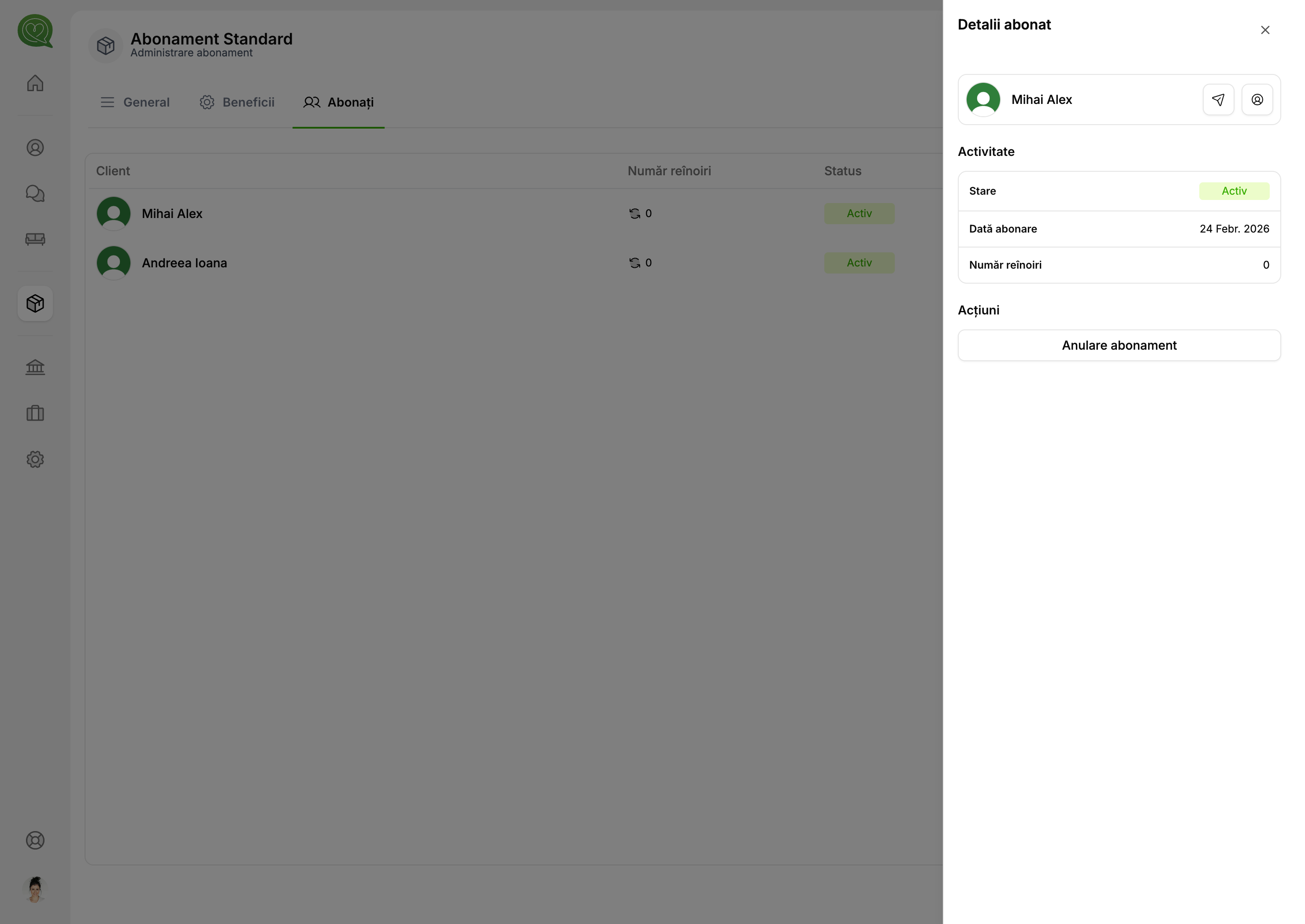
Task: Click the briefcase icon in sidebar
Action: point(35,413)
